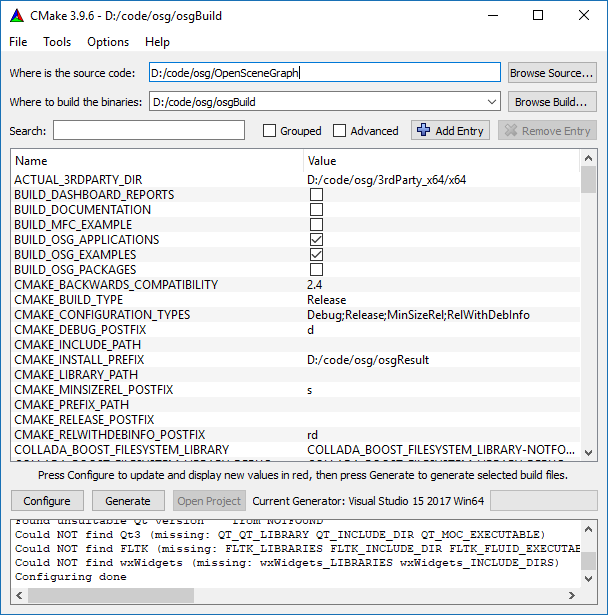Click 'Could NOT find FLTK' log line

coord(297,548)
